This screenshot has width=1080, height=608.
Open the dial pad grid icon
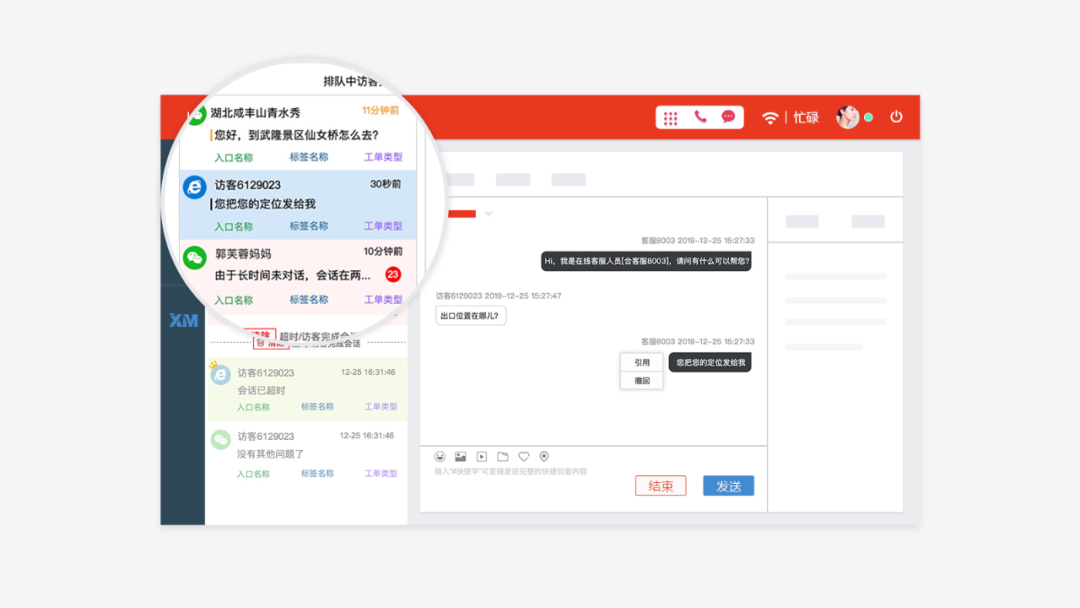pos(670,118)
